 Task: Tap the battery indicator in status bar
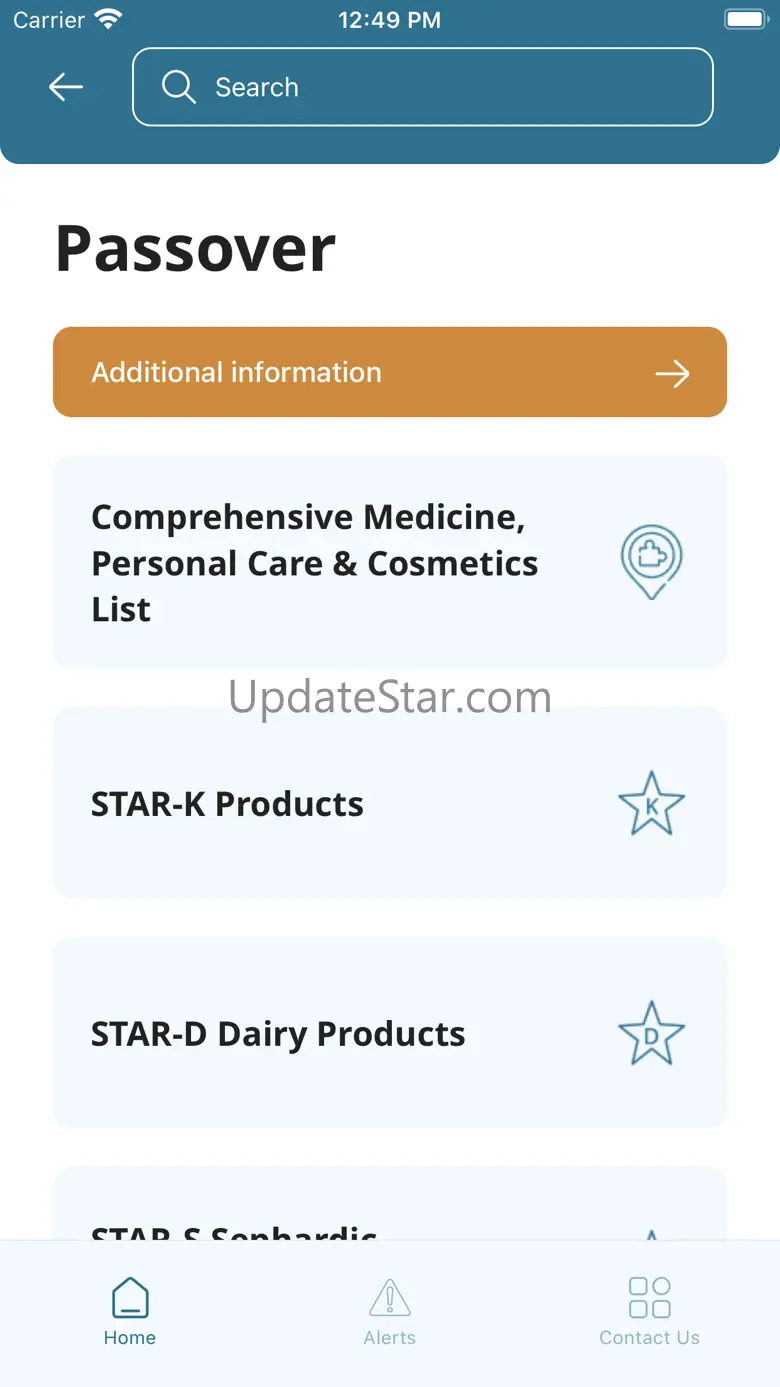point(745,19)
